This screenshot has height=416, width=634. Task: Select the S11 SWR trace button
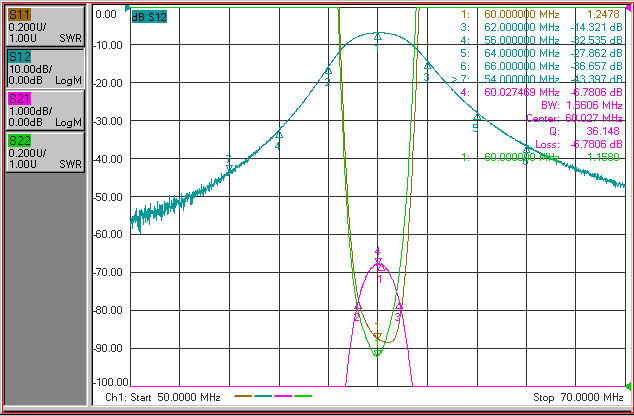pyautogui.click(x=45, y=27)
